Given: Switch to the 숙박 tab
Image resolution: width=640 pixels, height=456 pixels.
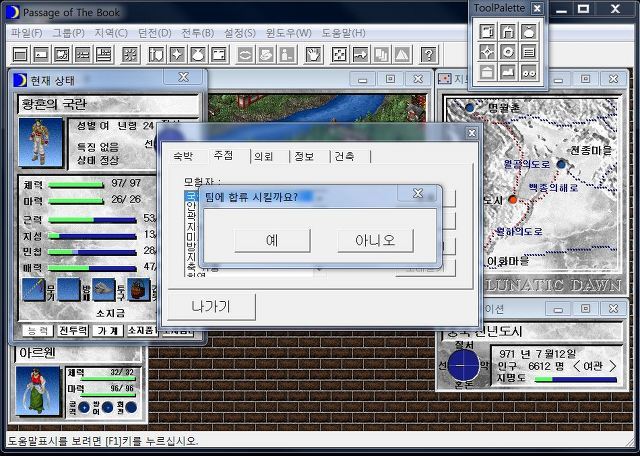Looking at the screenshot, I should [183, 156].
